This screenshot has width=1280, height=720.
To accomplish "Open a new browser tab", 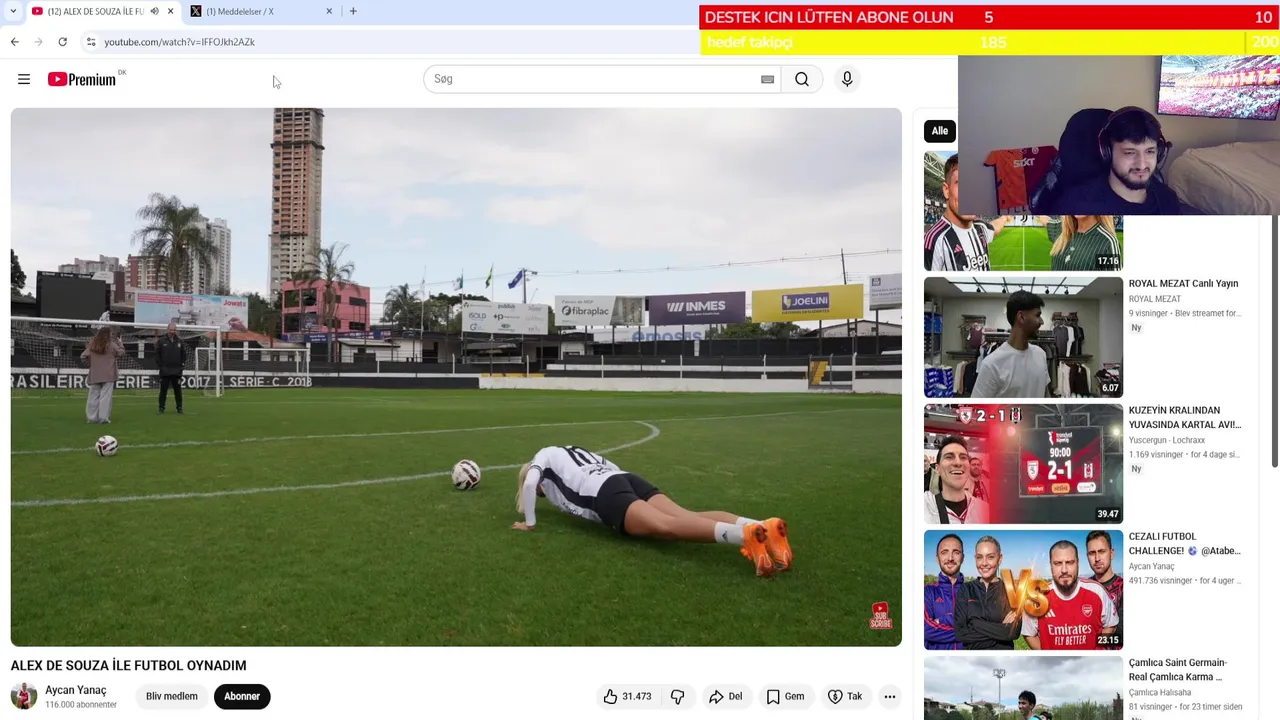I will pyautogui.click(x=353, y=11).
